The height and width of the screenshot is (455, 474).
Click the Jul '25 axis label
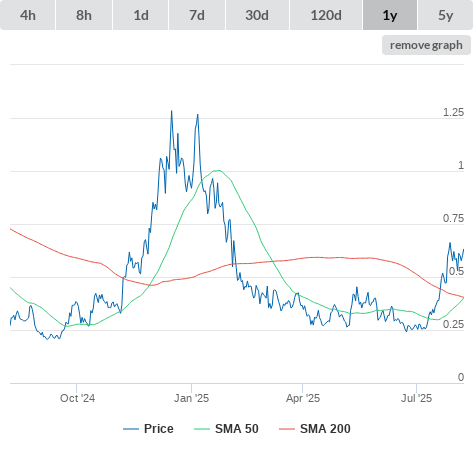point(416,398)
